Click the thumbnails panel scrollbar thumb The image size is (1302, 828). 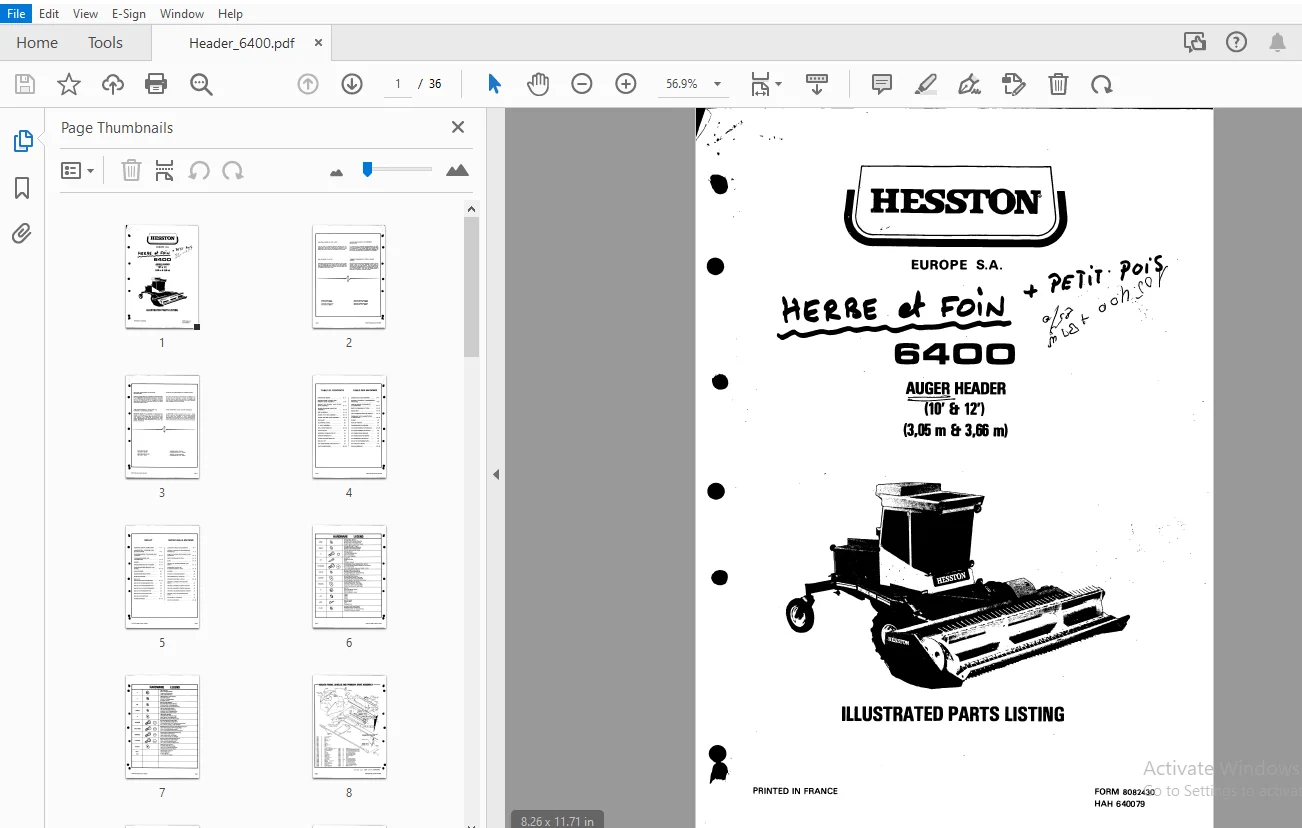472,287
